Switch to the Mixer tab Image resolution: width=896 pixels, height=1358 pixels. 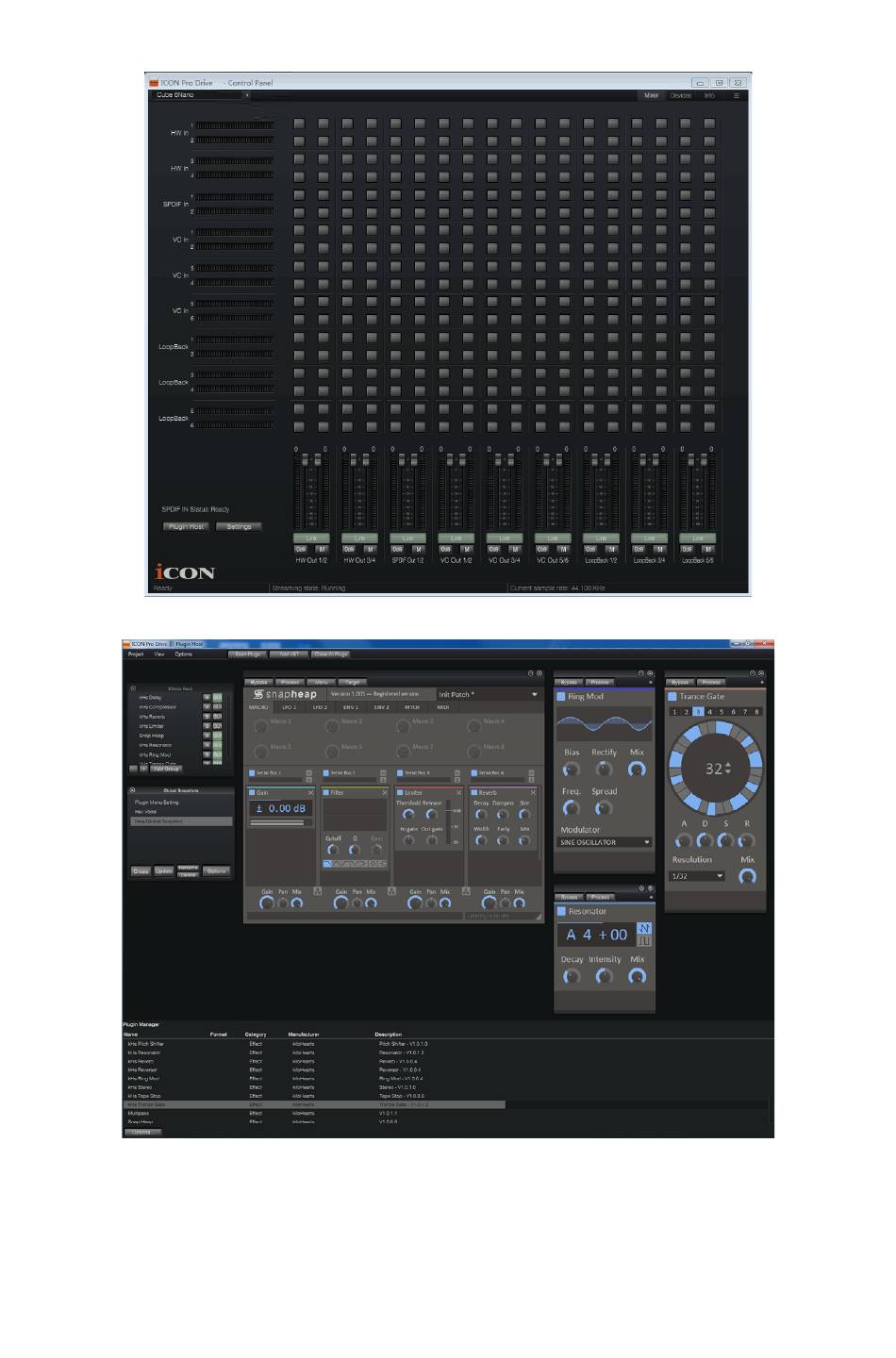(x=651, y=95)
